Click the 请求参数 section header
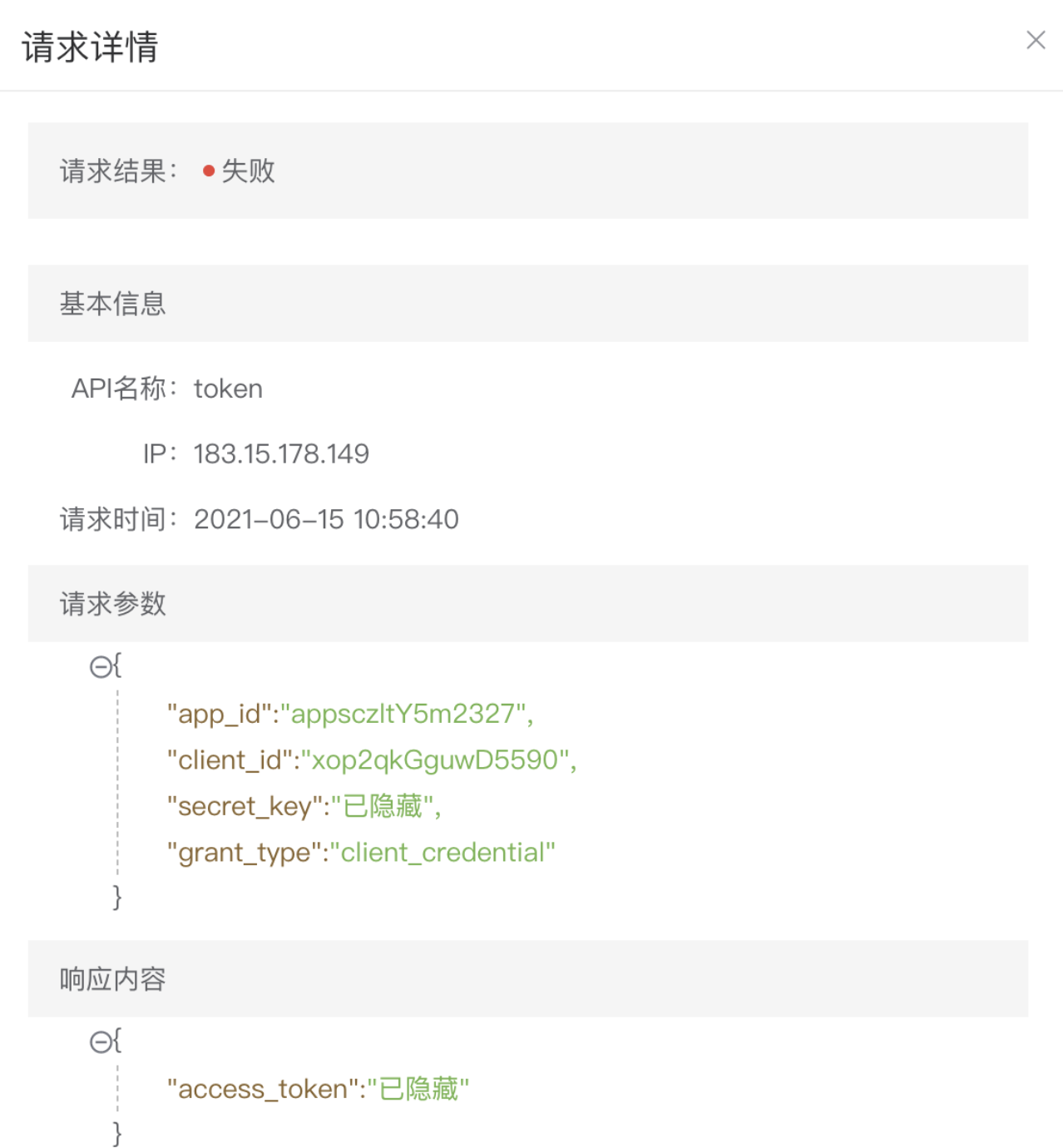Screen dimensions: 1063x1148 [113, 605]
